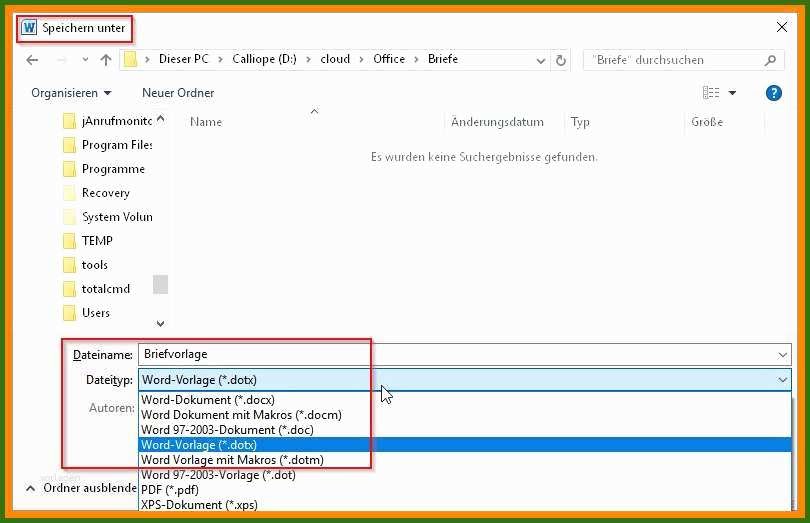Click the Word icon in the title bar
The image size is (810, 523).
(29, 27)
